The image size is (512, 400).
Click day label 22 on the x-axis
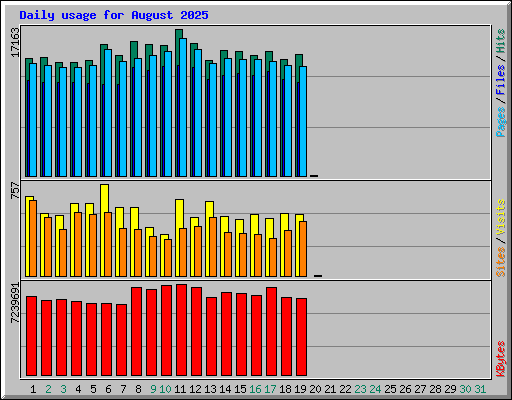[345, 389]
